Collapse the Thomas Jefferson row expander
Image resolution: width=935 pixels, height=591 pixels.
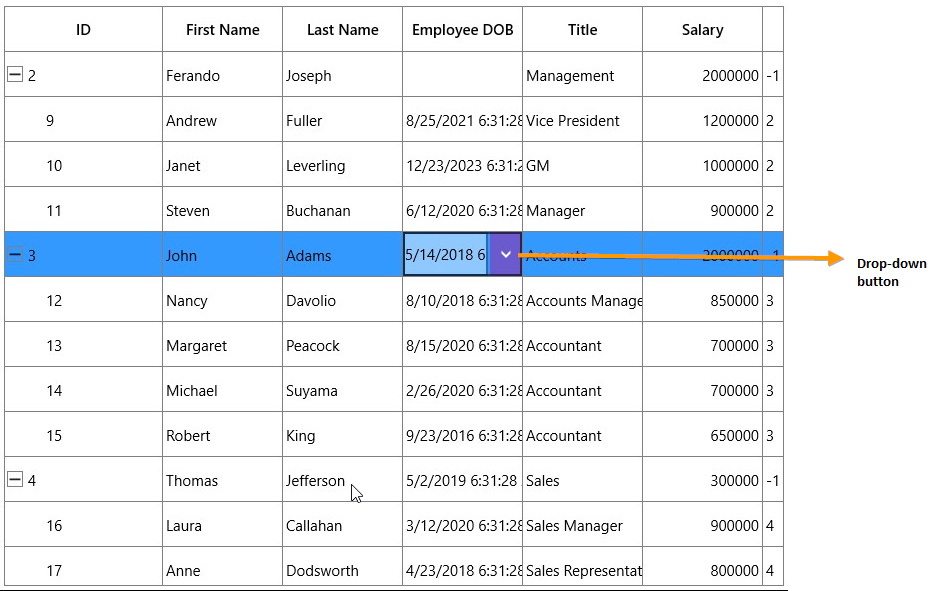[15, 479]
